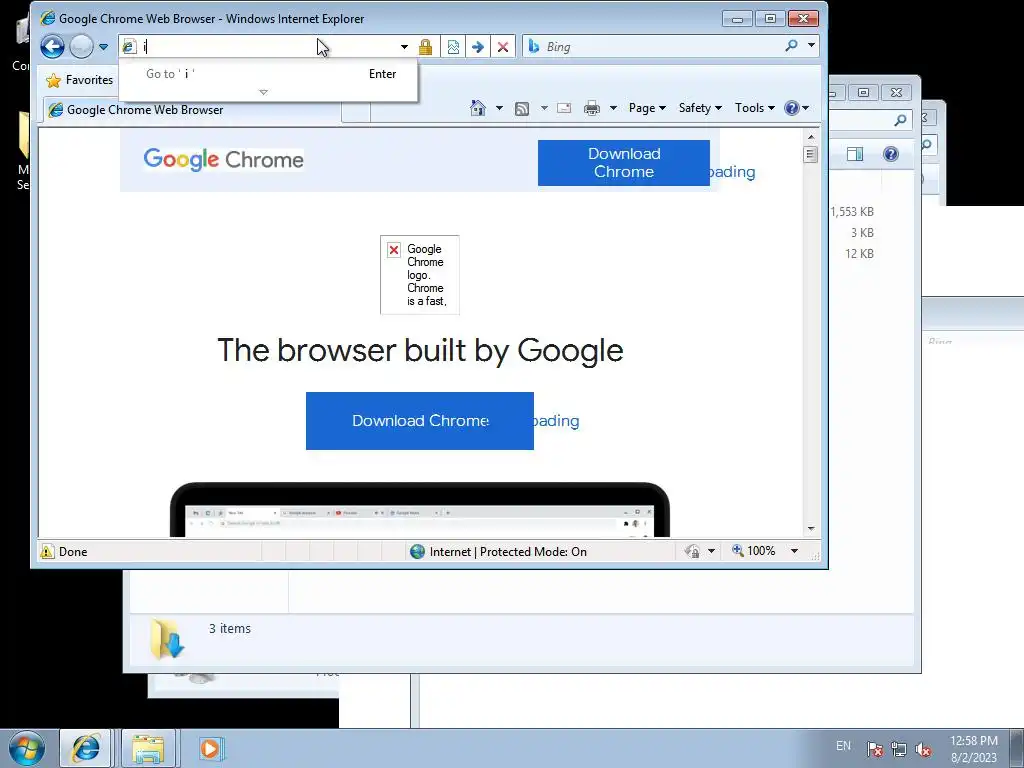
Task: Click the Go arrow button
Action: coord(478,47)
